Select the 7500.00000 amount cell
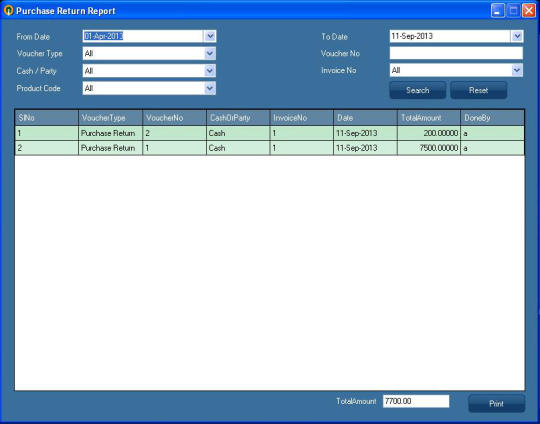Viewport: 540px width, 424px height. (x=429, y=148)
